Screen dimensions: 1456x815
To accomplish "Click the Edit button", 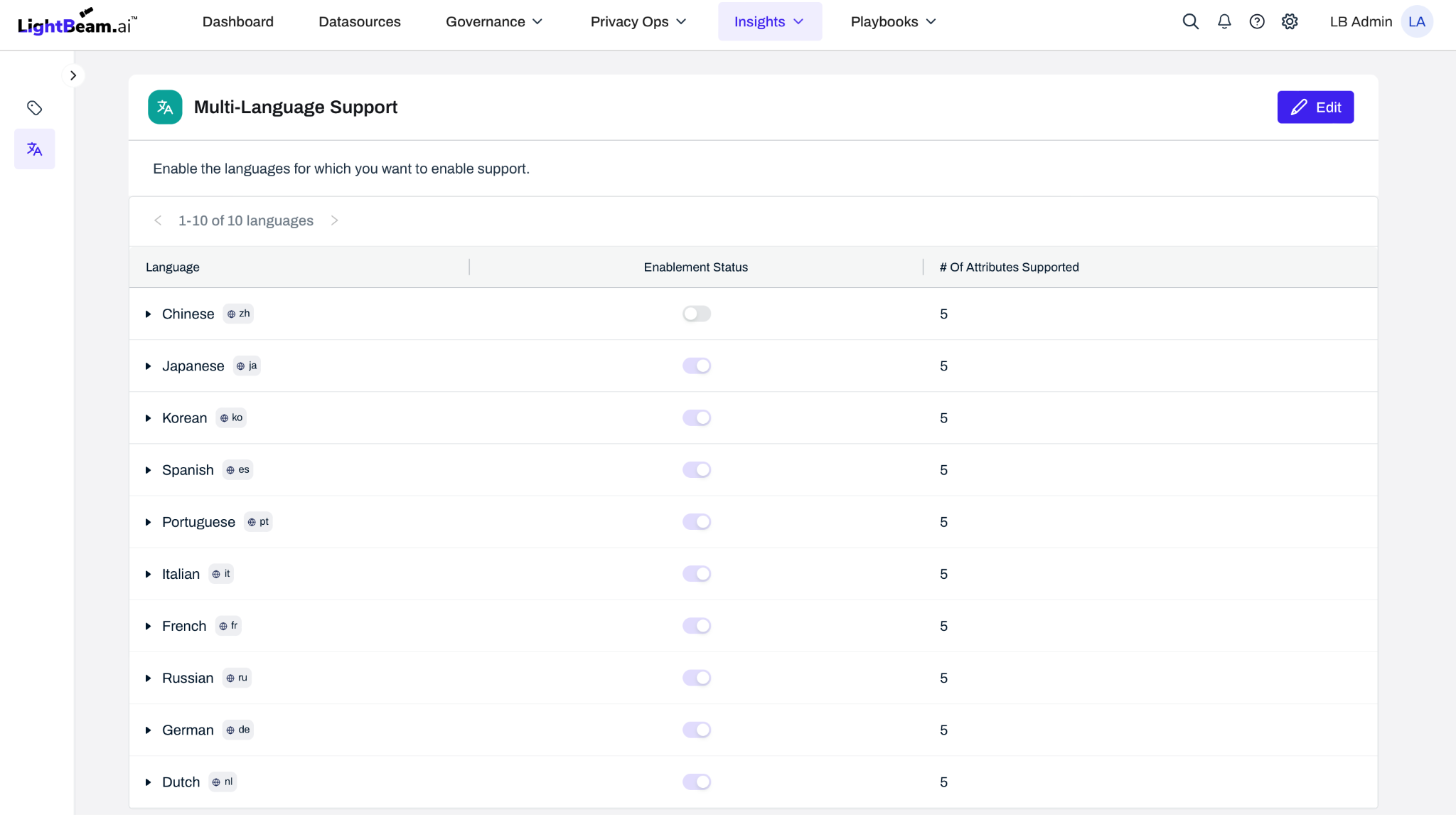I will click(1315, 107).
